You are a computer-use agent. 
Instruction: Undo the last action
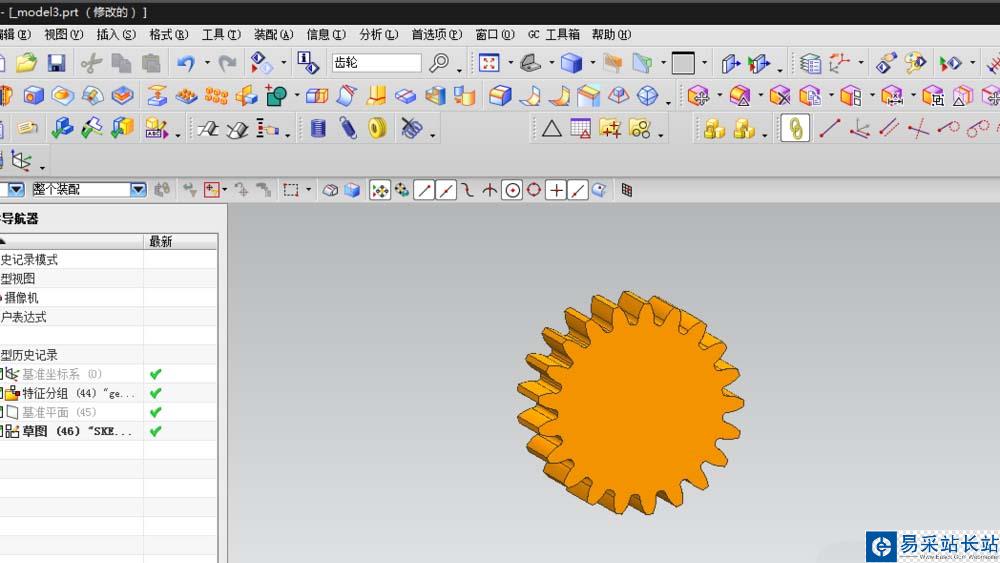point(186,62)
